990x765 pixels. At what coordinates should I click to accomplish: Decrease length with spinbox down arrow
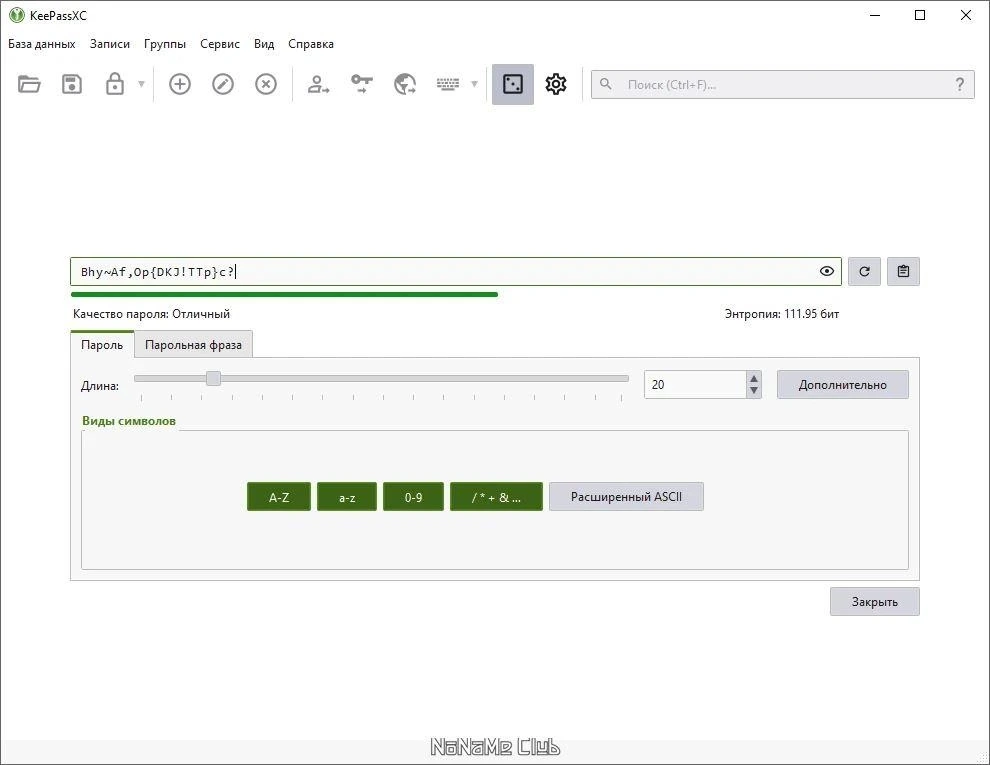click(x=753, y=391)
